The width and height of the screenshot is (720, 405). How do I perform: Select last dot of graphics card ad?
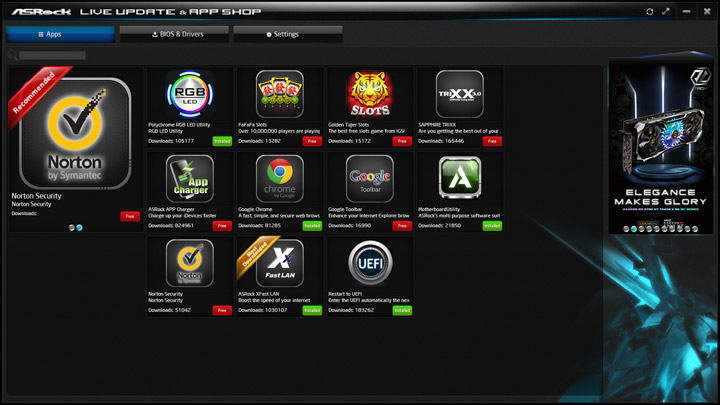[x=695, y=229]
